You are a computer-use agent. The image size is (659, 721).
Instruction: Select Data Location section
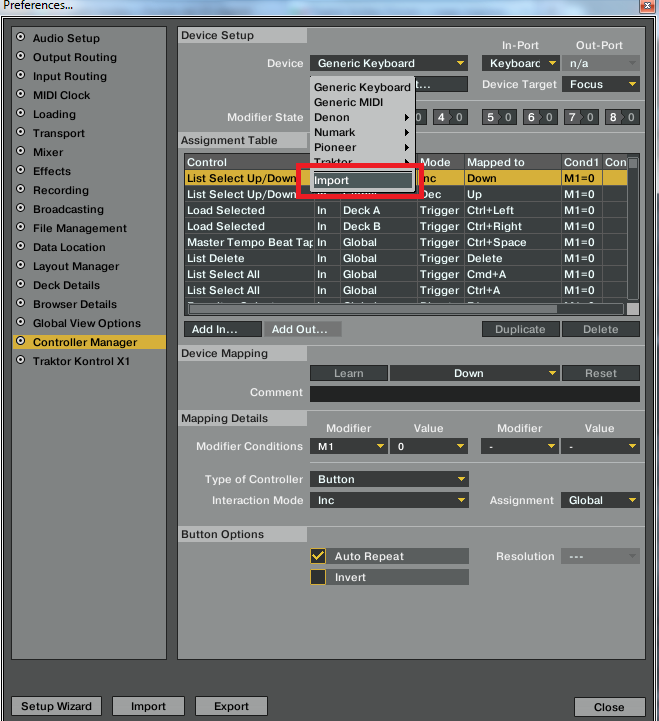69,247
